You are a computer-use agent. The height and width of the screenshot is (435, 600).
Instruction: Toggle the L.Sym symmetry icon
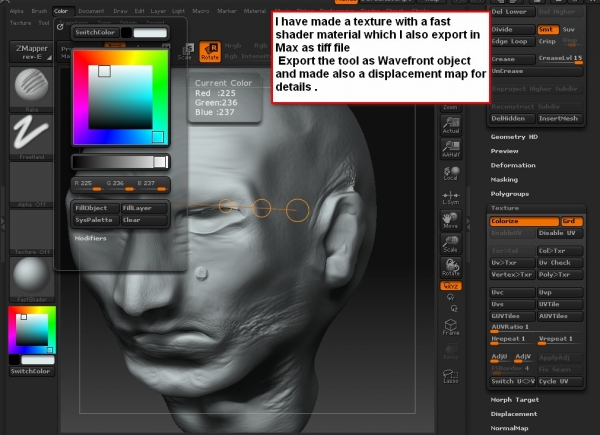click(451, 197)
